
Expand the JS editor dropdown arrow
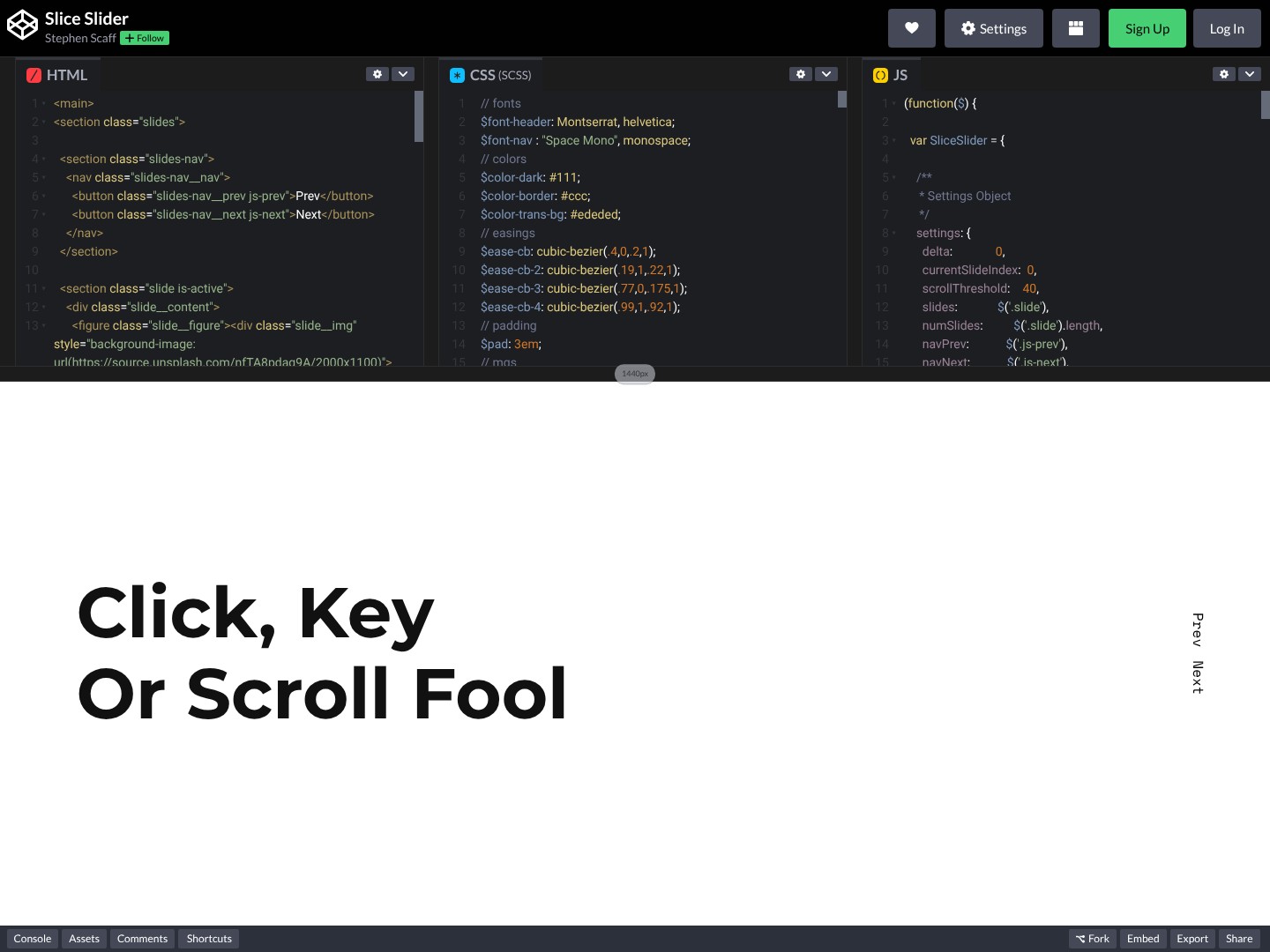coord(1250,74)
